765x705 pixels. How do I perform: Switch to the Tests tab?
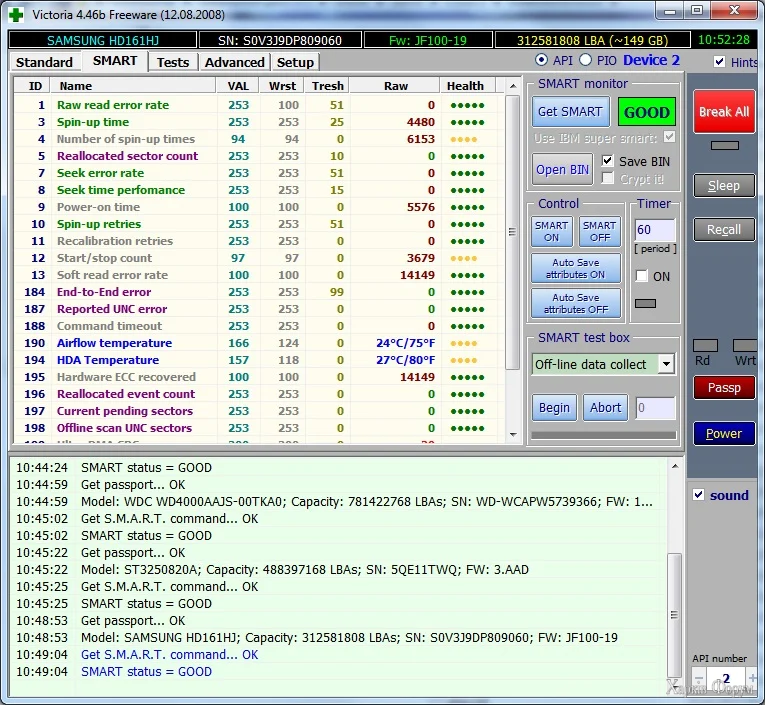click(173, 62)
